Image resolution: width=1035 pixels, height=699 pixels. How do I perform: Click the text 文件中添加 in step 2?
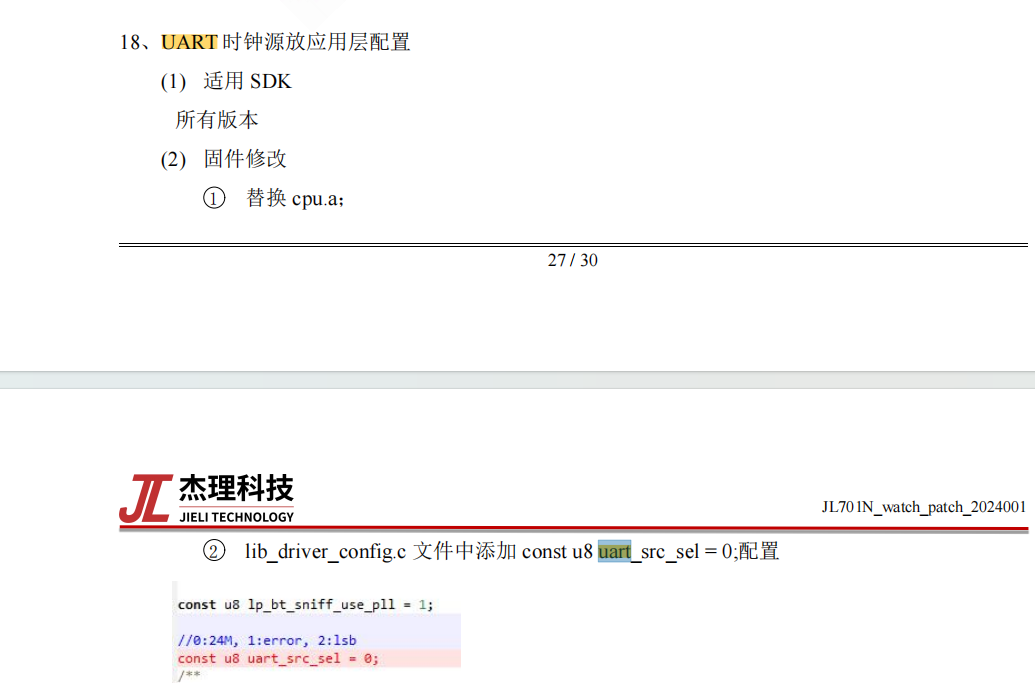(x=465, y=550)
